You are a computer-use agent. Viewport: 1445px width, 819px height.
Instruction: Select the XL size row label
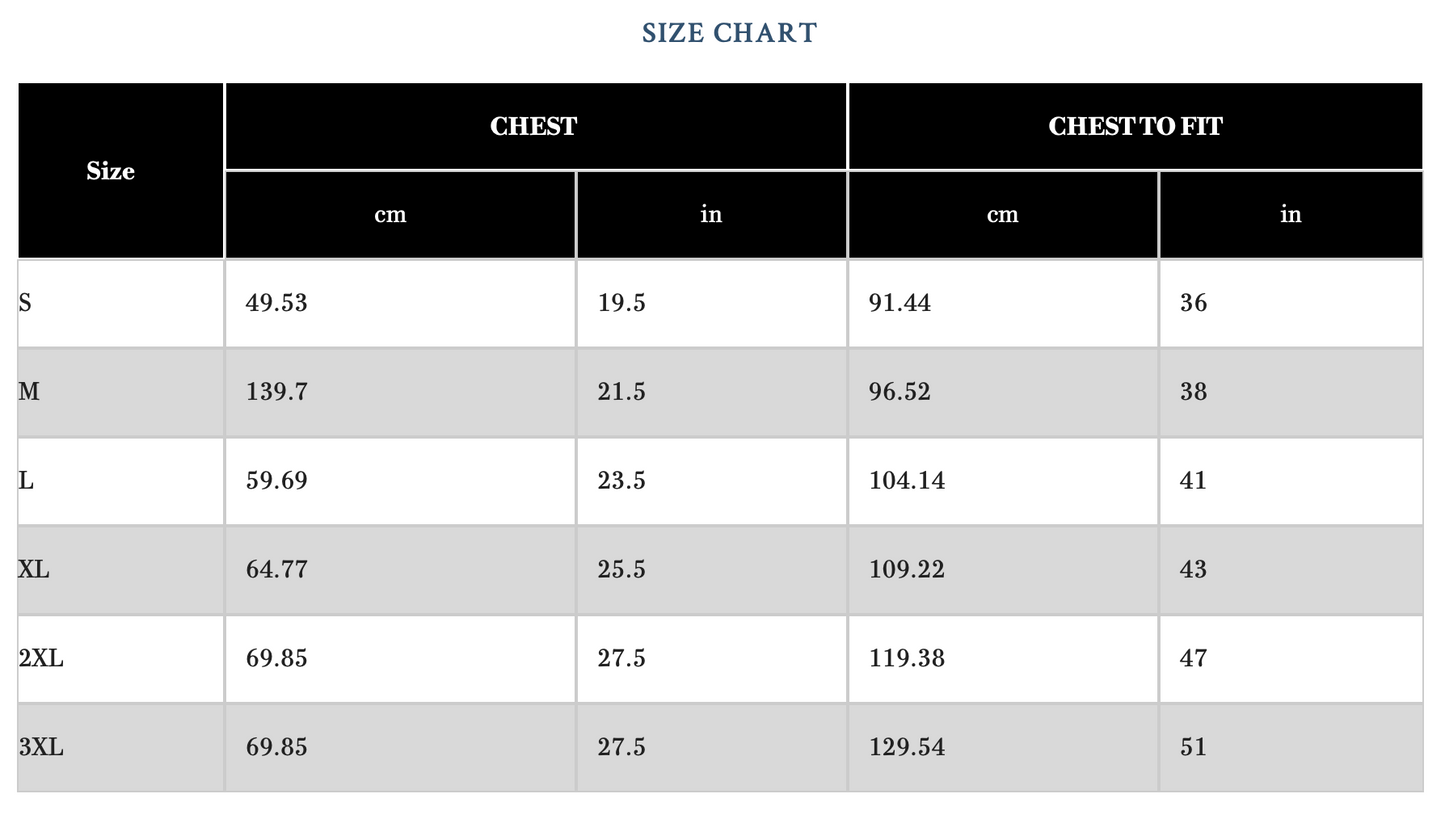[x=33, y=570]
